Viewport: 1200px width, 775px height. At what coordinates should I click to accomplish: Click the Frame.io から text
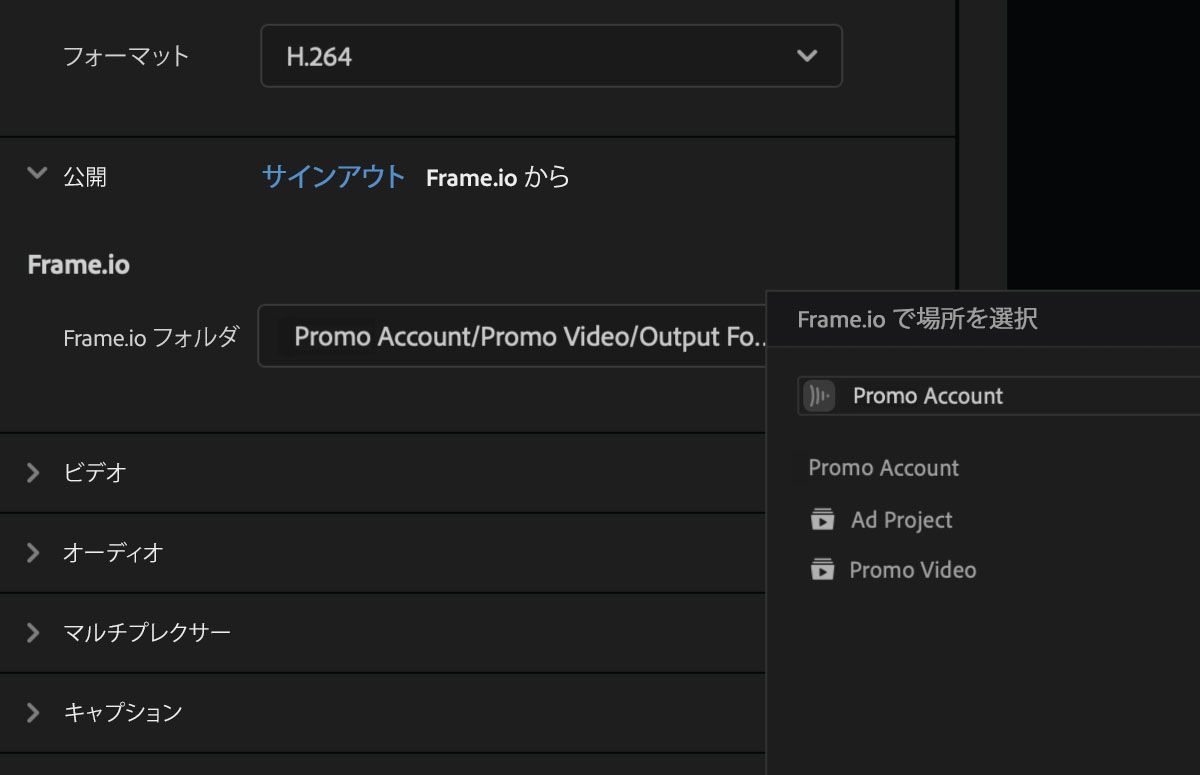[498, 177]
